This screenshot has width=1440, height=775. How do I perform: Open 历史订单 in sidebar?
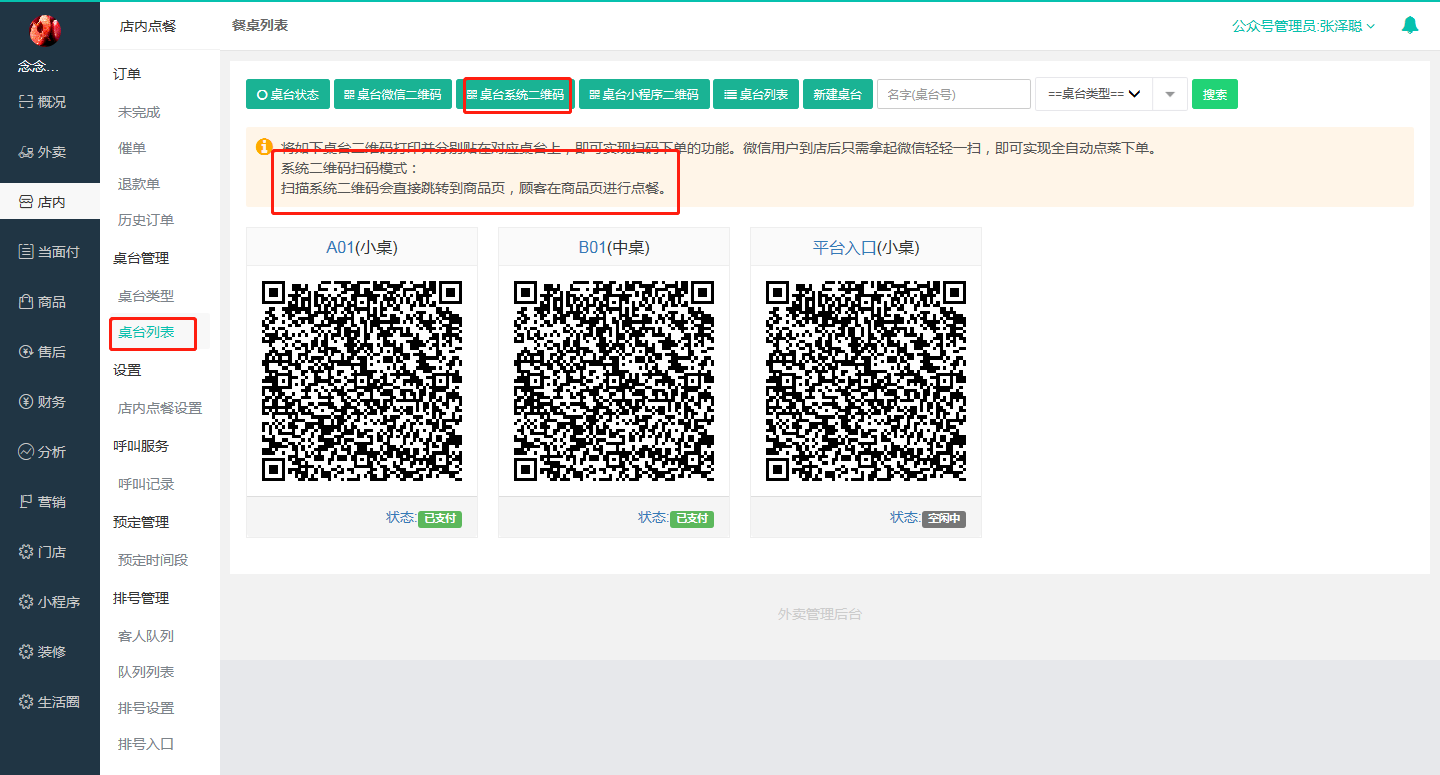(x=146, y=220)
